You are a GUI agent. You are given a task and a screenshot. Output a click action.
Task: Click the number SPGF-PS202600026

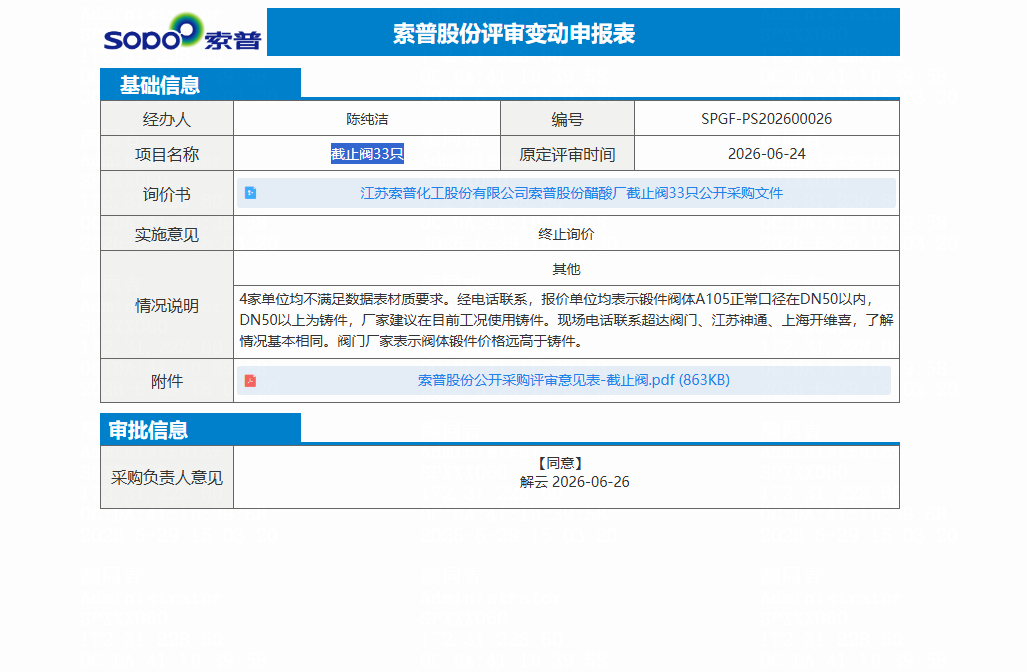coord(766,119)
